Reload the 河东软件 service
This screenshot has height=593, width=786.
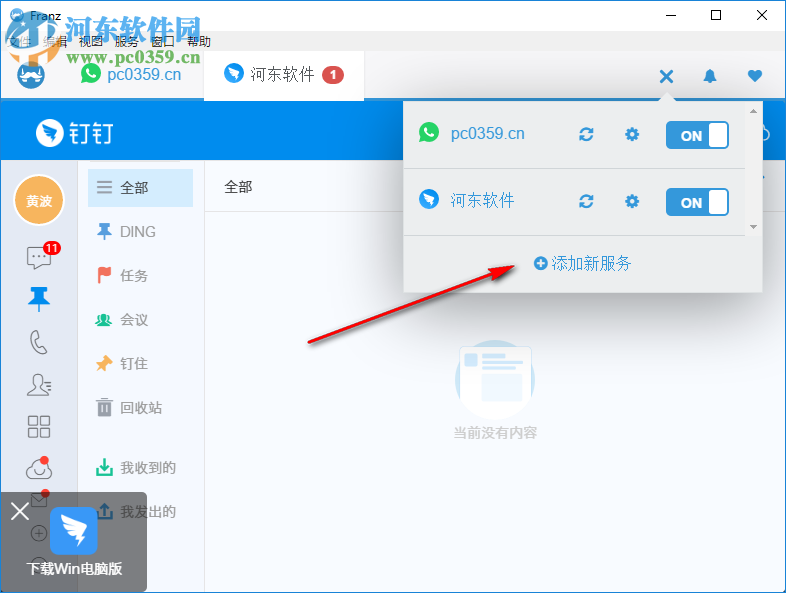coord(586,202)
